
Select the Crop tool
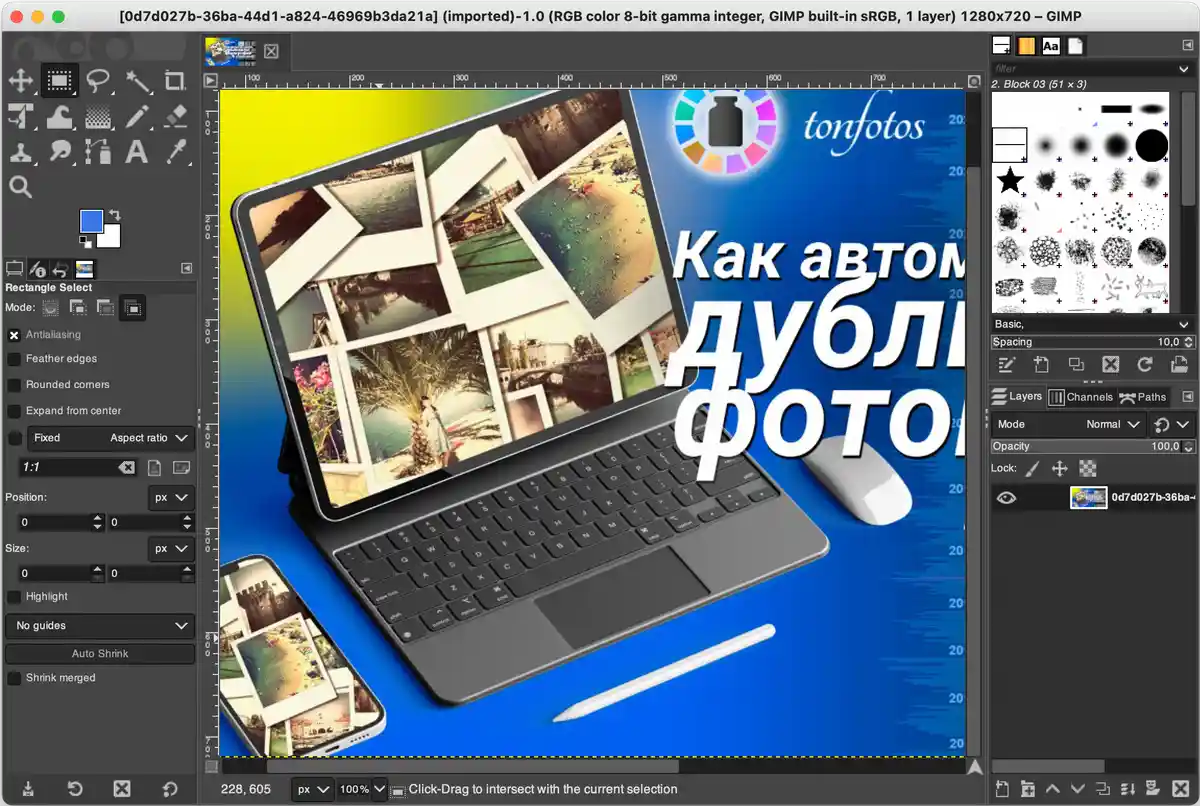coord(174,81)
